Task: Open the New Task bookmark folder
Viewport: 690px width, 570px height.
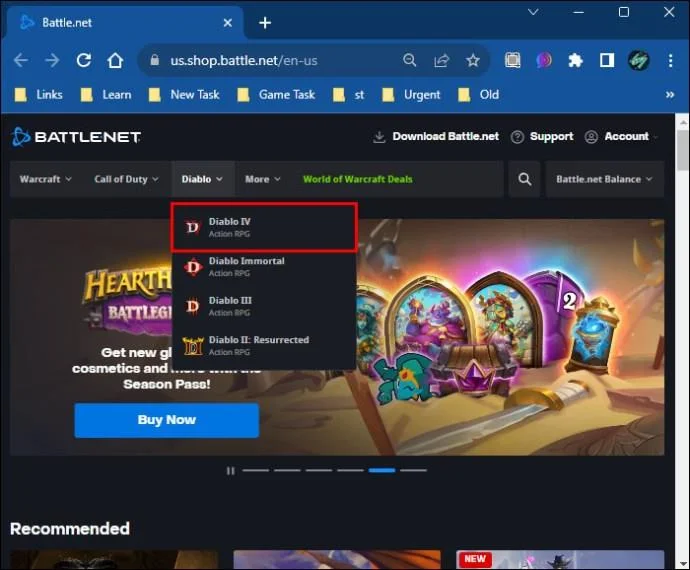Action: coord(184,95)
